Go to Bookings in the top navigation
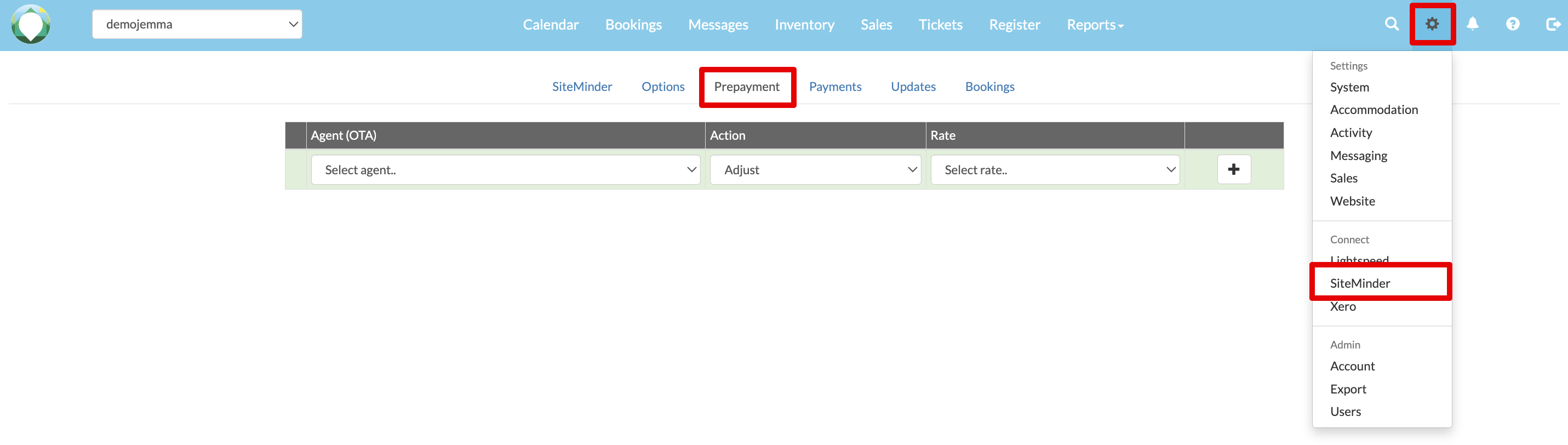This screenshot has width=1568, height=445. coord(634,24)
